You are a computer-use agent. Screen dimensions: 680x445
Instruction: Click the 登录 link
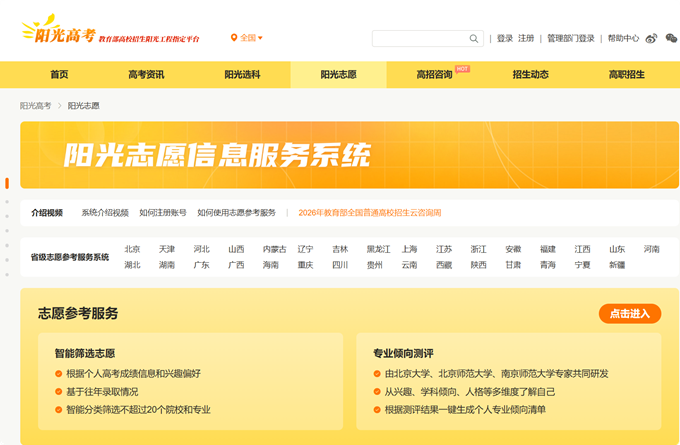coord(505,39)
